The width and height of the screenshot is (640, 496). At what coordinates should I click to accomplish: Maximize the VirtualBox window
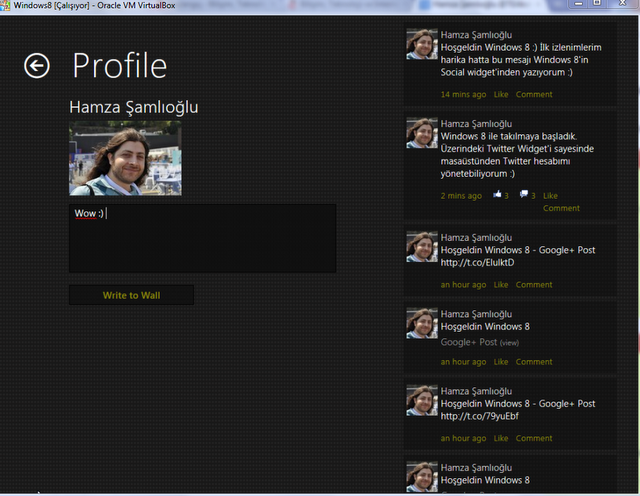(597, 4)
